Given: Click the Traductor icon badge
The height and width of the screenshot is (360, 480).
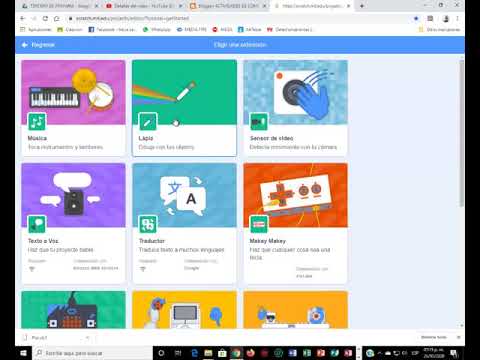Looking at the screenshot, I should coord(148,224).
